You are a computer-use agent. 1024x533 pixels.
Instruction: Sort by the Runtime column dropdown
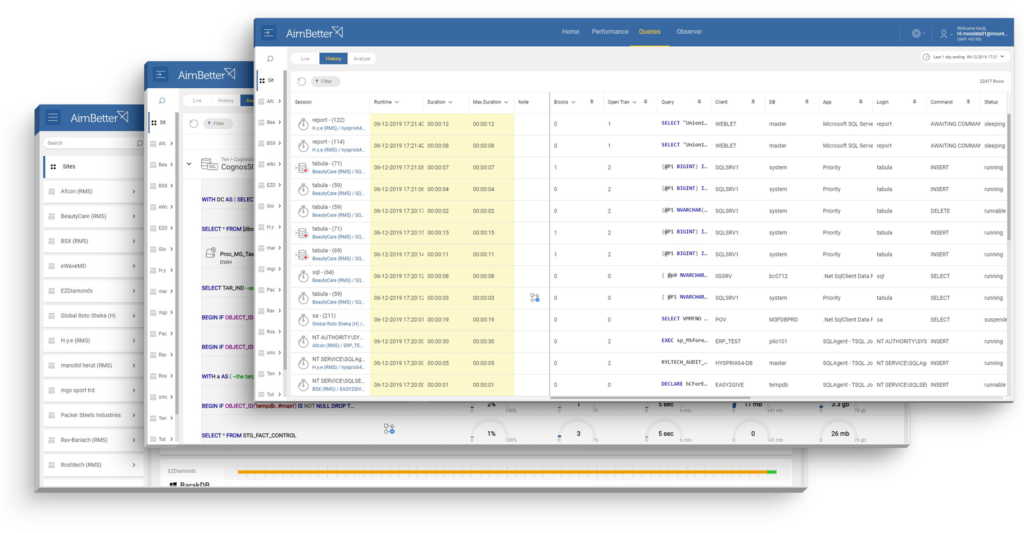coord(396,103)
